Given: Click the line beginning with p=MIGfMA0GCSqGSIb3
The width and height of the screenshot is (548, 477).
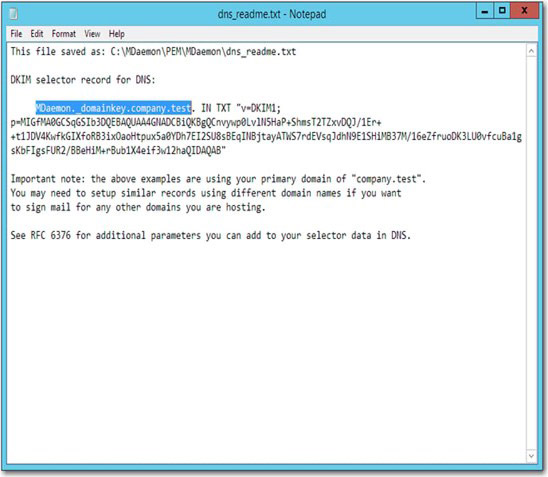Looking at the screenshot, I should coord(196,122).
